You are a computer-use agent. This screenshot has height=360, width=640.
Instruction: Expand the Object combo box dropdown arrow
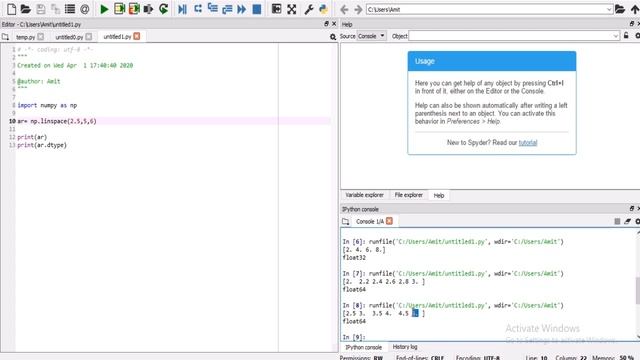[x=616, y=36]
